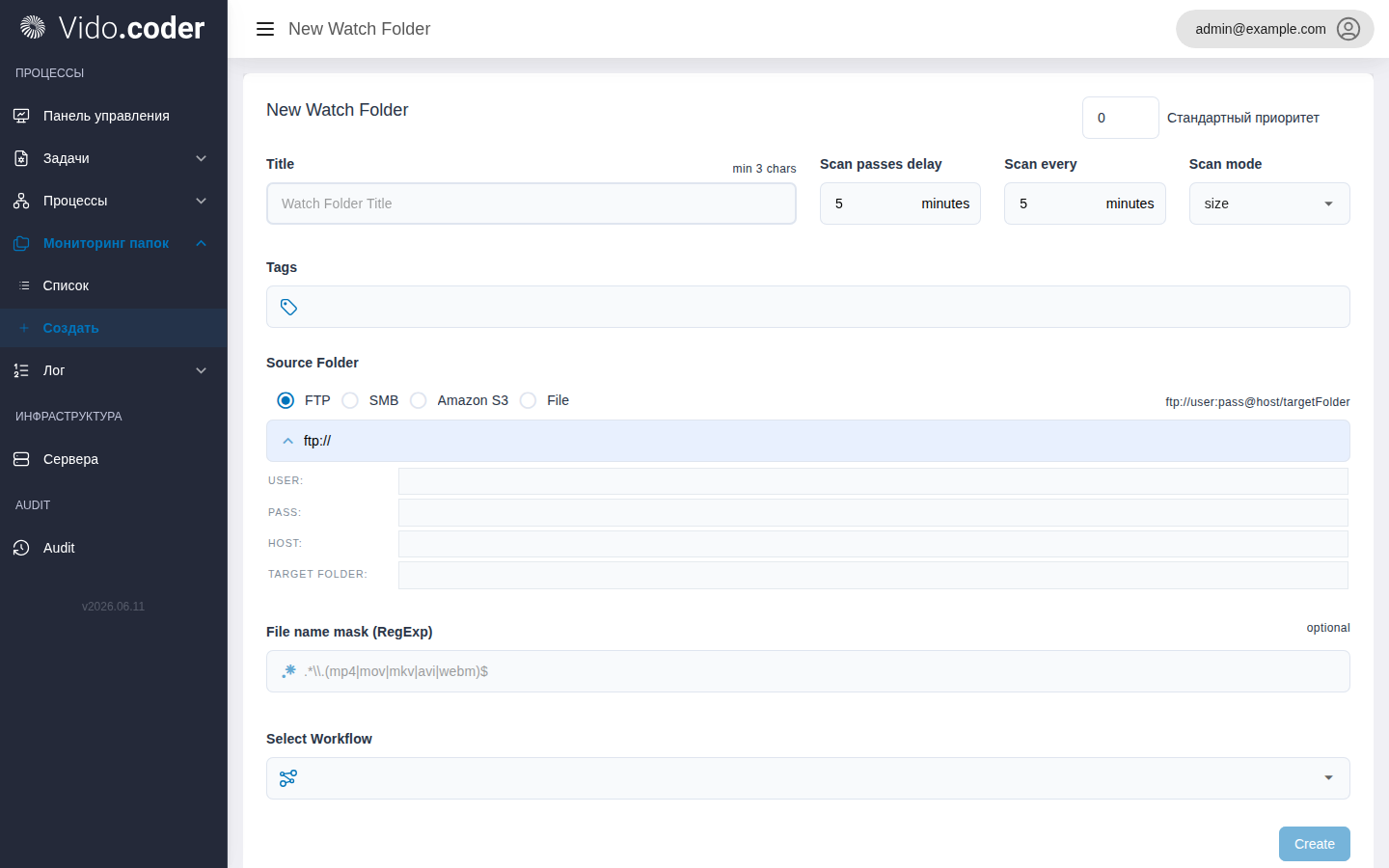This screenshot has width=1389, height=868.
Task: Click the Лог numbered list icon
Action: pos(21,370)
